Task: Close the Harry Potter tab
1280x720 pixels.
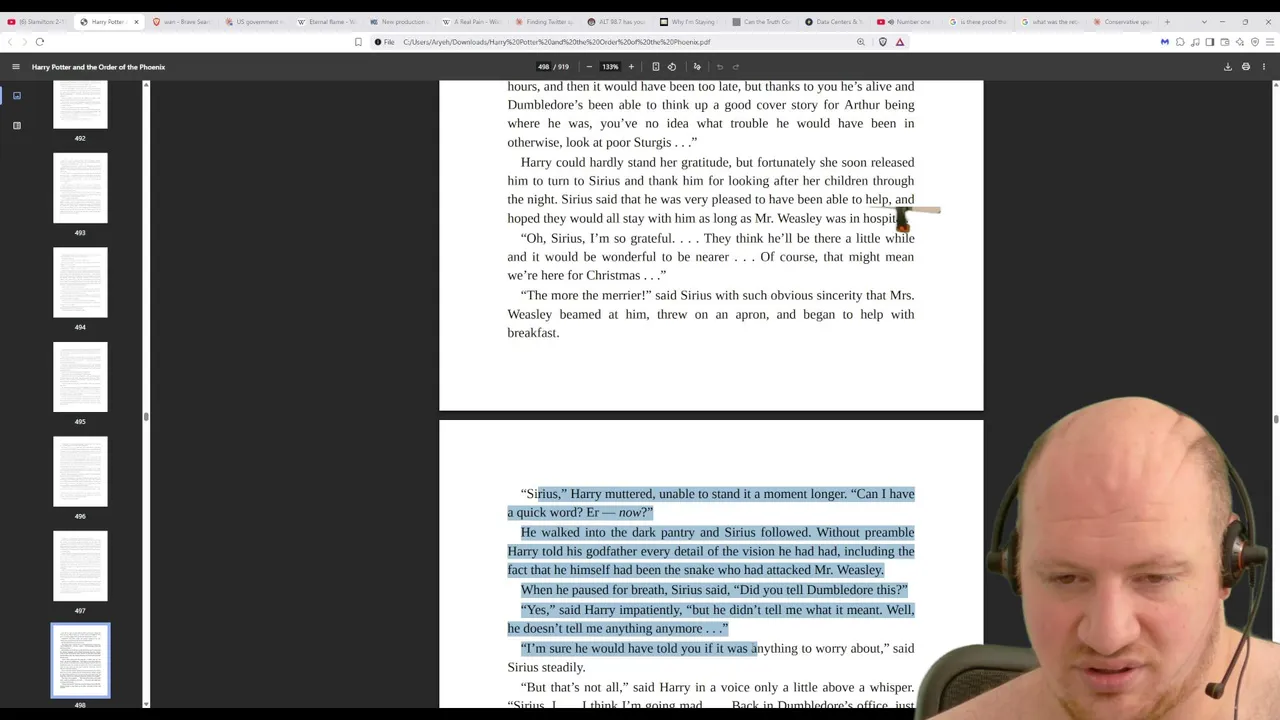Action: (x=136, y=21)
